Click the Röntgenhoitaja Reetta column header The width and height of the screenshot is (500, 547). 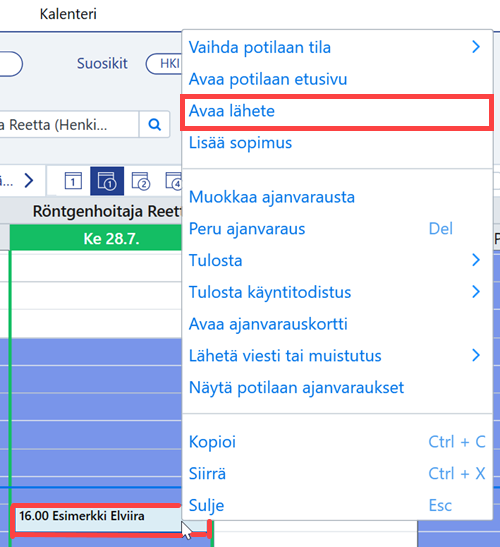tap(107, 211)
